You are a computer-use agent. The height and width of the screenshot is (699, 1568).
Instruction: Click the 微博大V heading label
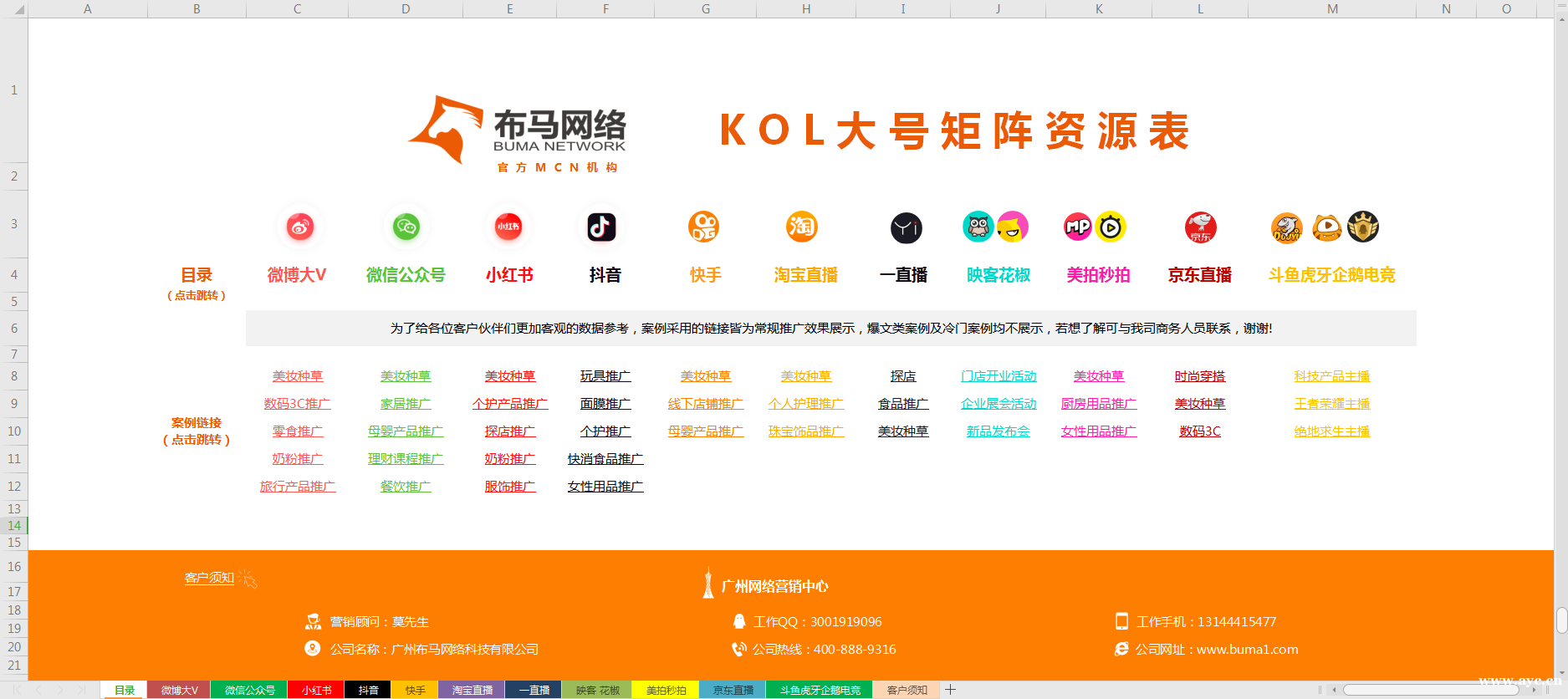point(297,275)
